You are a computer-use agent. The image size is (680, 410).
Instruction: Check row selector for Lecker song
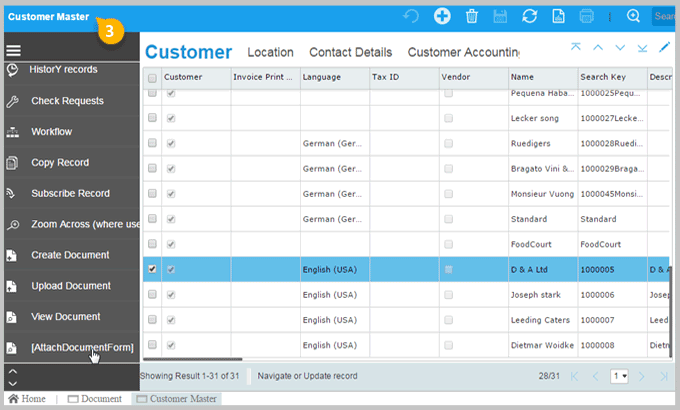152,118
